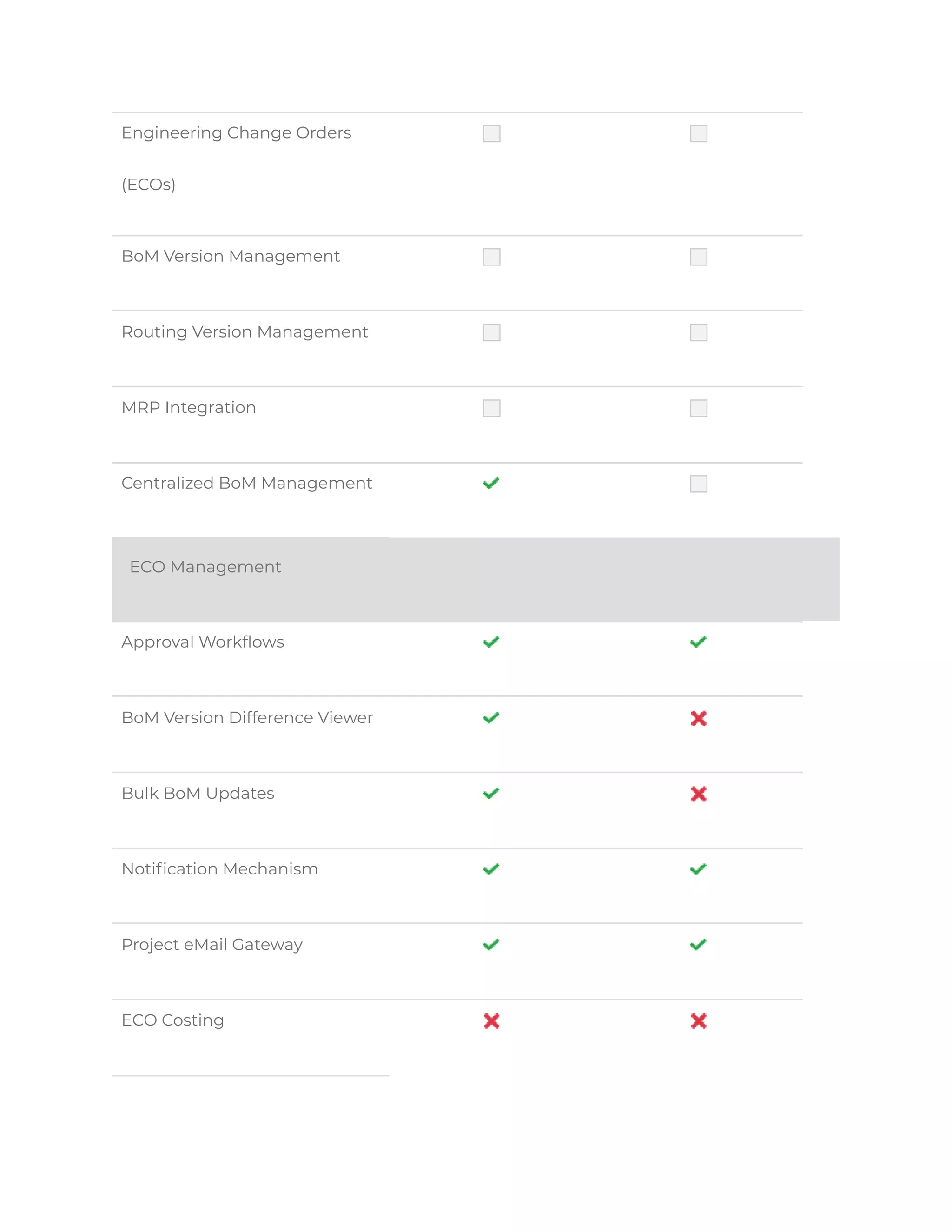Click second green checkmark for Notification Mechanism
Image resolution: width=952 pixels, height=1232 pixels.
[x=698, y=869]
